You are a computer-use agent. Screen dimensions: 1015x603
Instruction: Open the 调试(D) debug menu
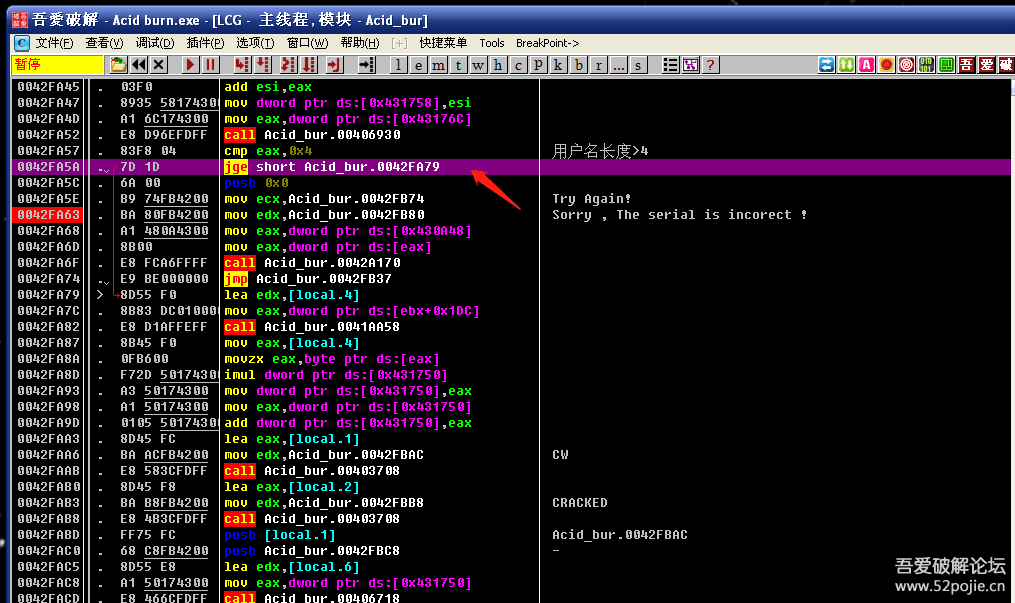(x=154, y=43)
